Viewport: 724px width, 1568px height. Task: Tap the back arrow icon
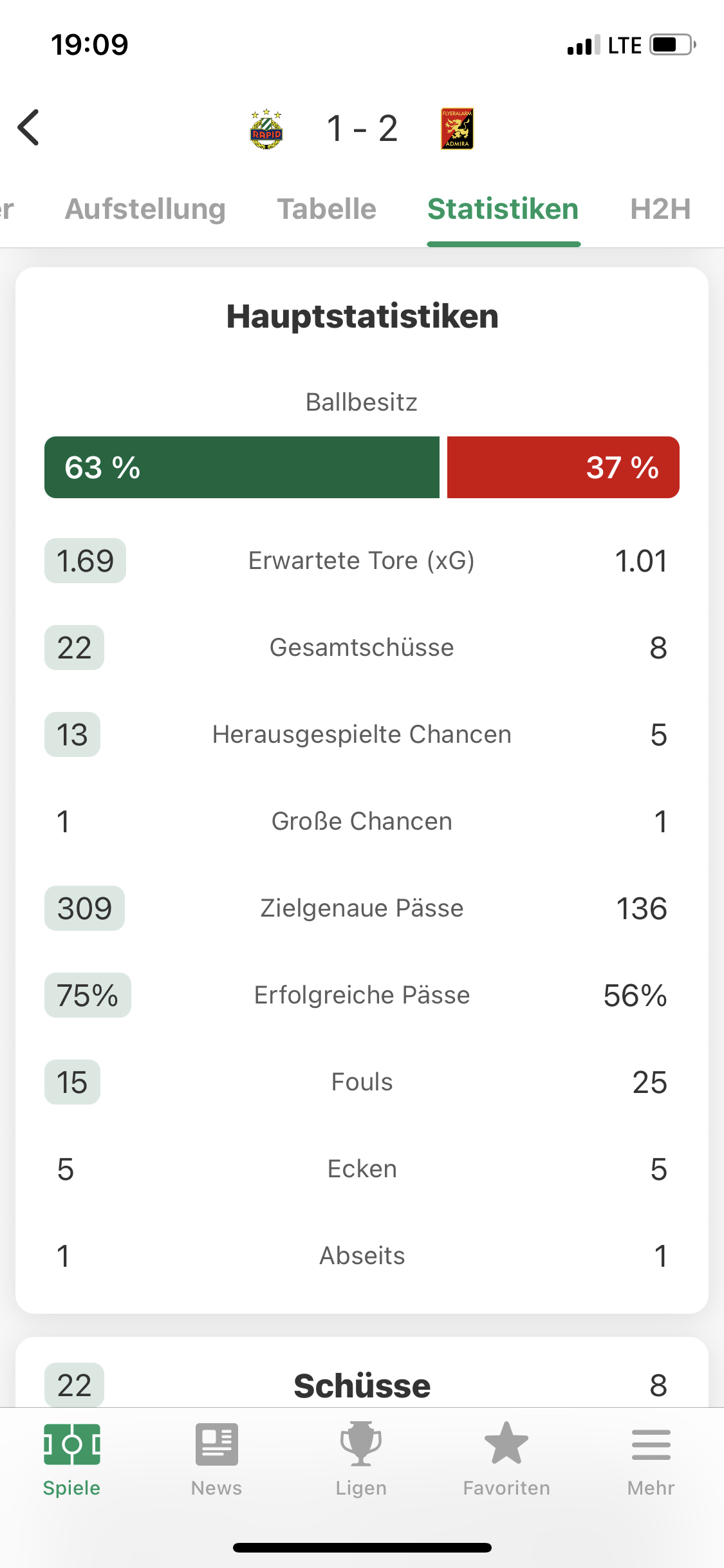point(29,127)
